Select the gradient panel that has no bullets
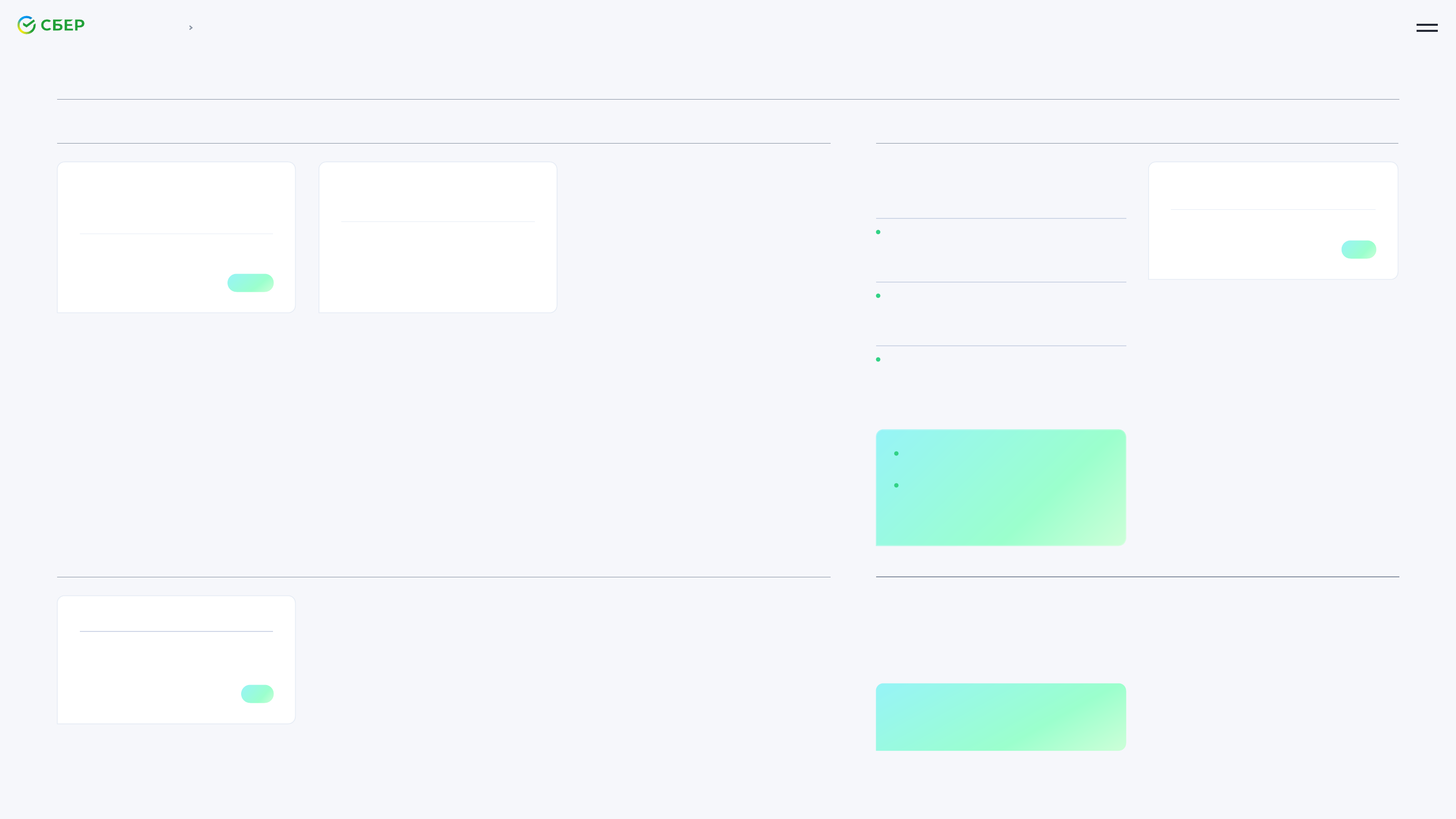The image size is (1456, 819). (x=1001, y=717)
